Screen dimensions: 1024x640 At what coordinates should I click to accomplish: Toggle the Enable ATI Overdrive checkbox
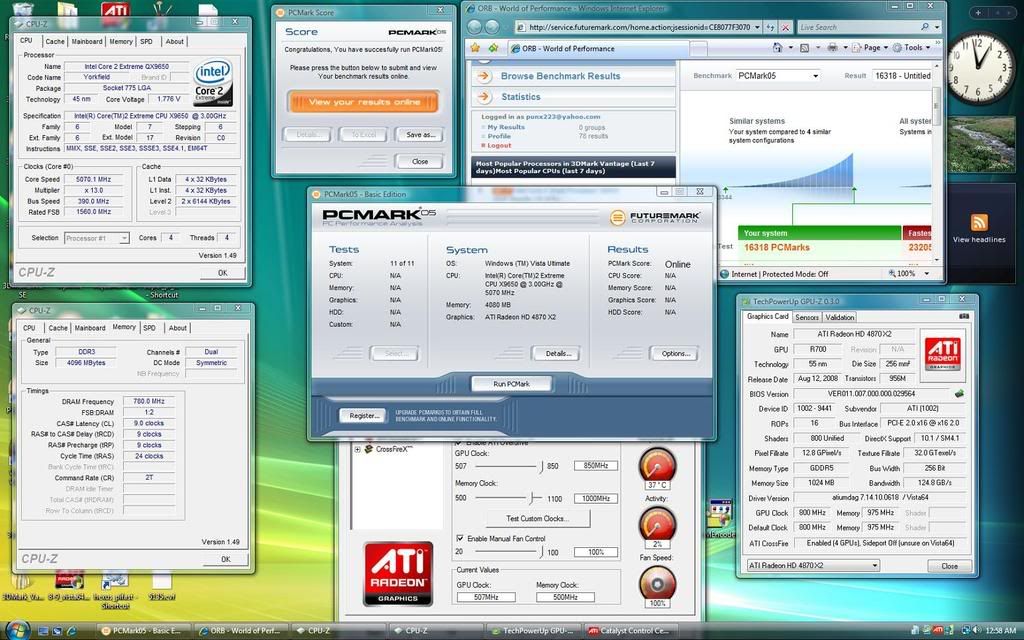coord(458,443)
